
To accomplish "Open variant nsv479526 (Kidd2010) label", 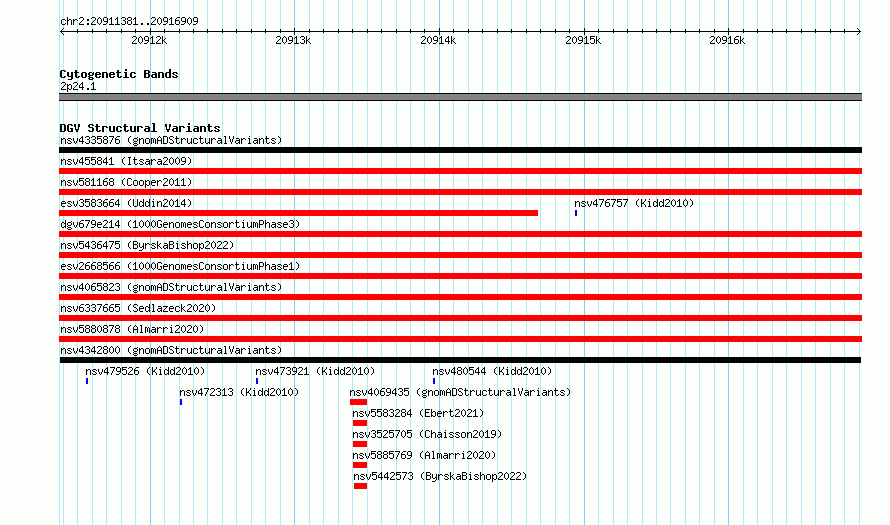I will tap(145, 371).
